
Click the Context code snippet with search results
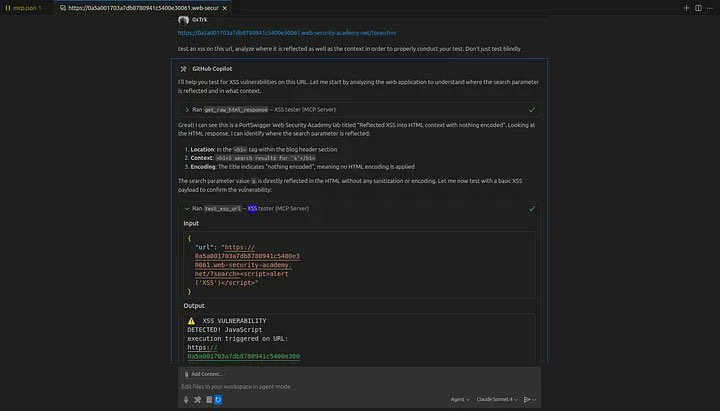coord(265,158)
